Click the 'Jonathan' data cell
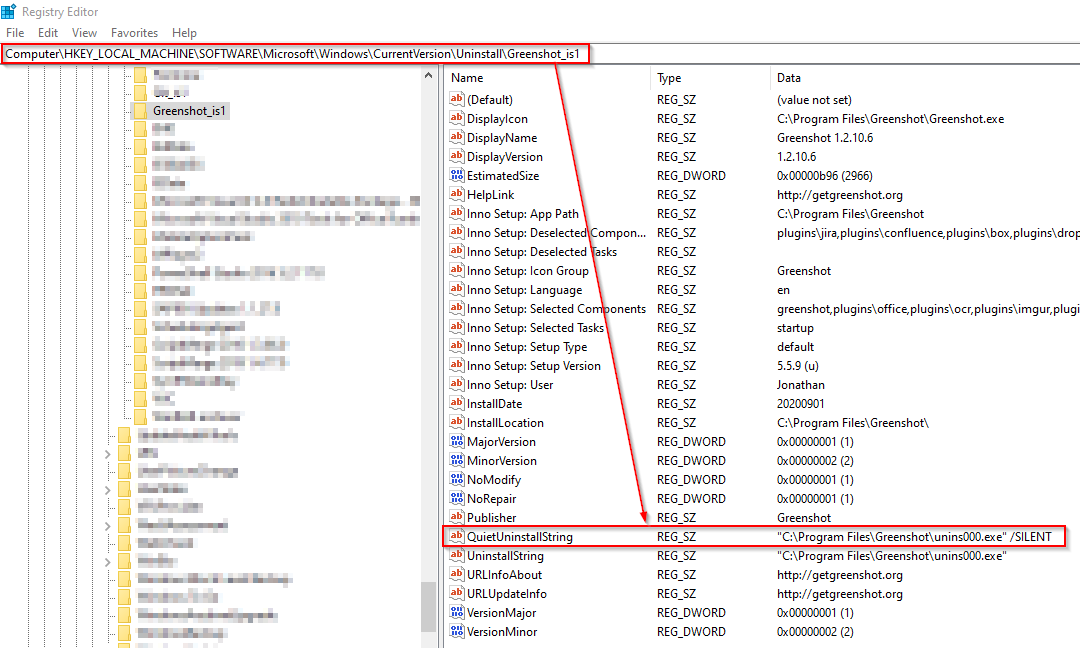The height and width of the screenshot is (648, 1080). coord(800,385)
